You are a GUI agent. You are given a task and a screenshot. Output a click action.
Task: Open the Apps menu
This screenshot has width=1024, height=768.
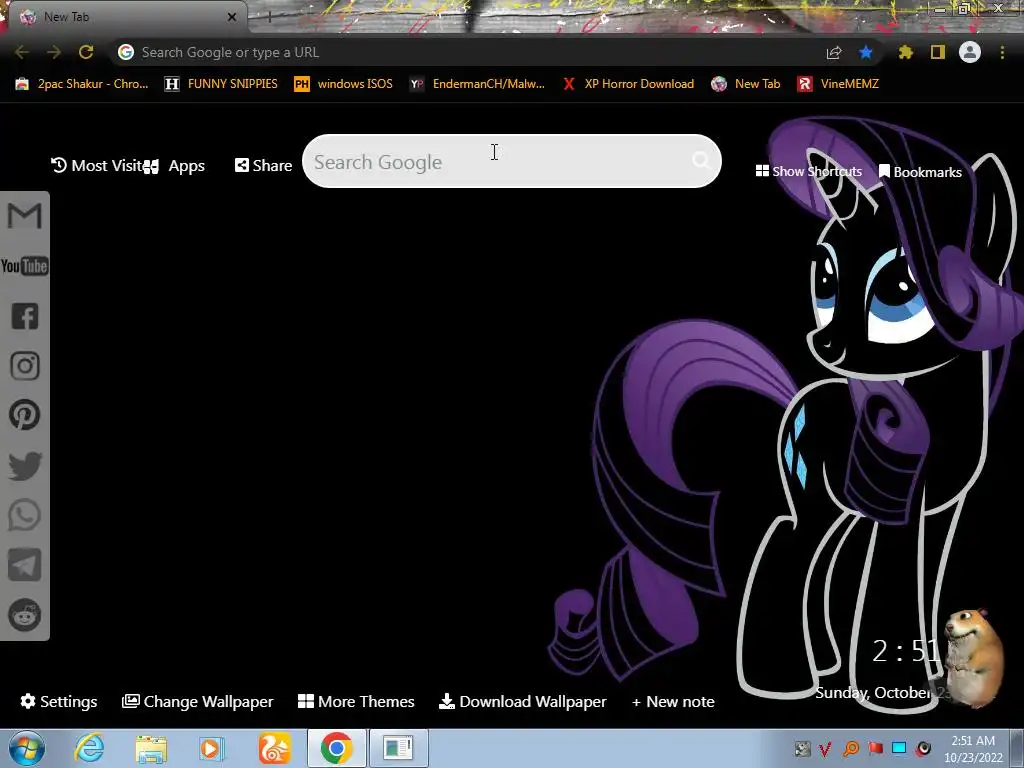click(174, 166)
